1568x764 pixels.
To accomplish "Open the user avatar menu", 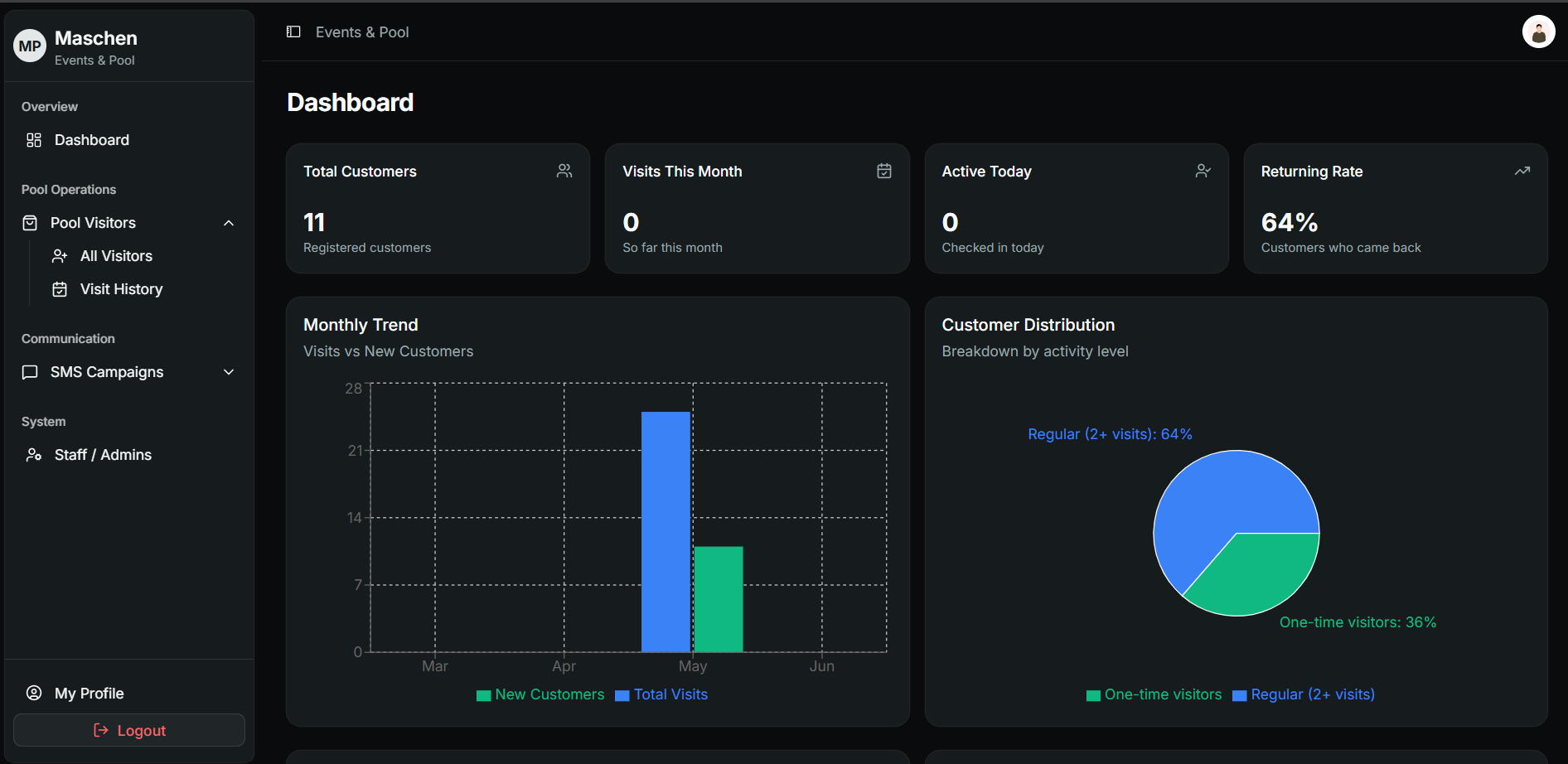I will pyautogui.click(x=1538, y=32).
